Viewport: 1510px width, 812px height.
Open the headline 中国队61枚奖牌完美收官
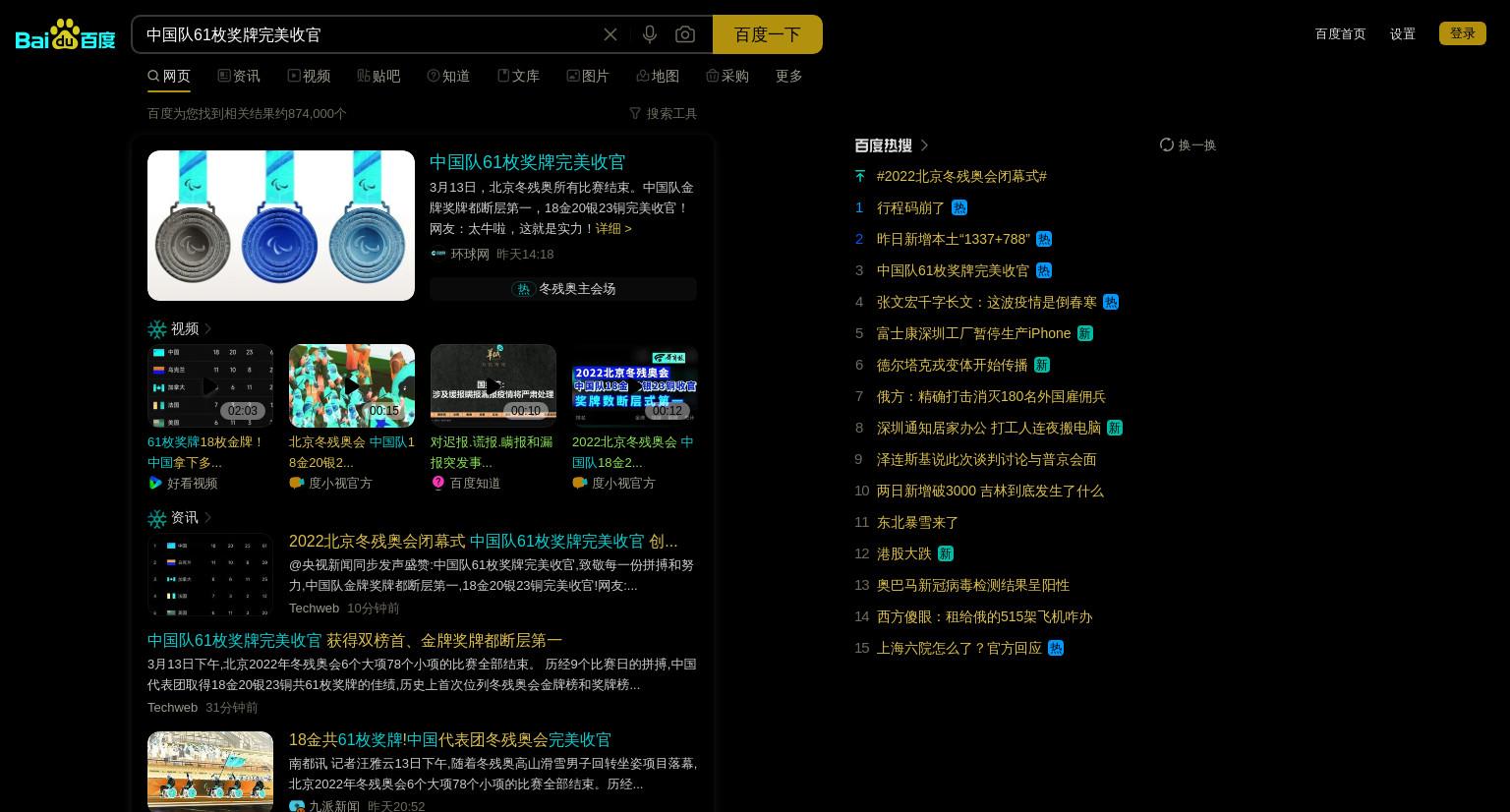(x=528, y=162)
